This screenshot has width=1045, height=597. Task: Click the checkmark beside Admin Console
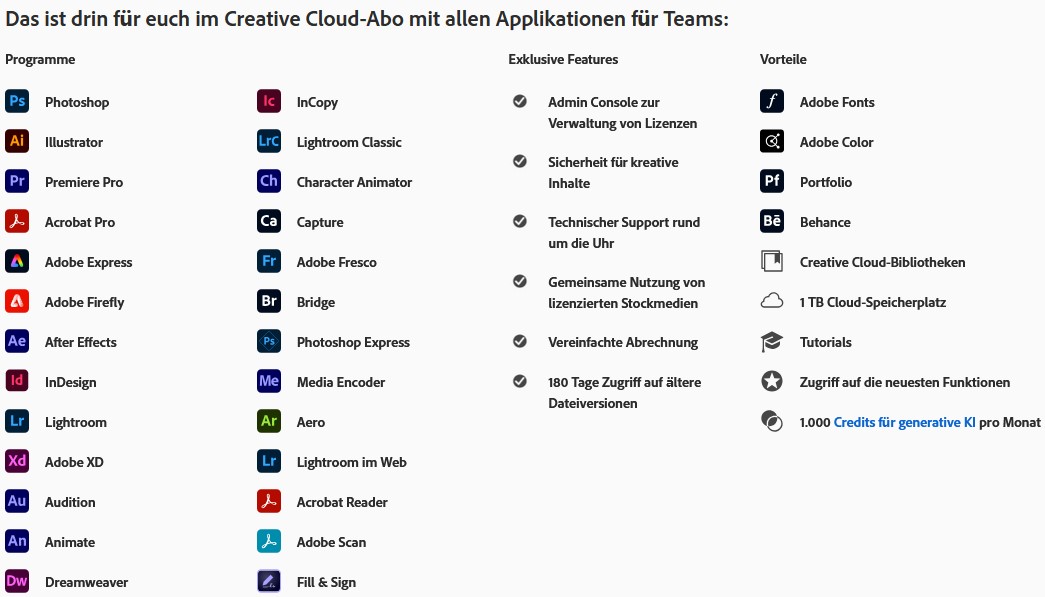point(520,101)
